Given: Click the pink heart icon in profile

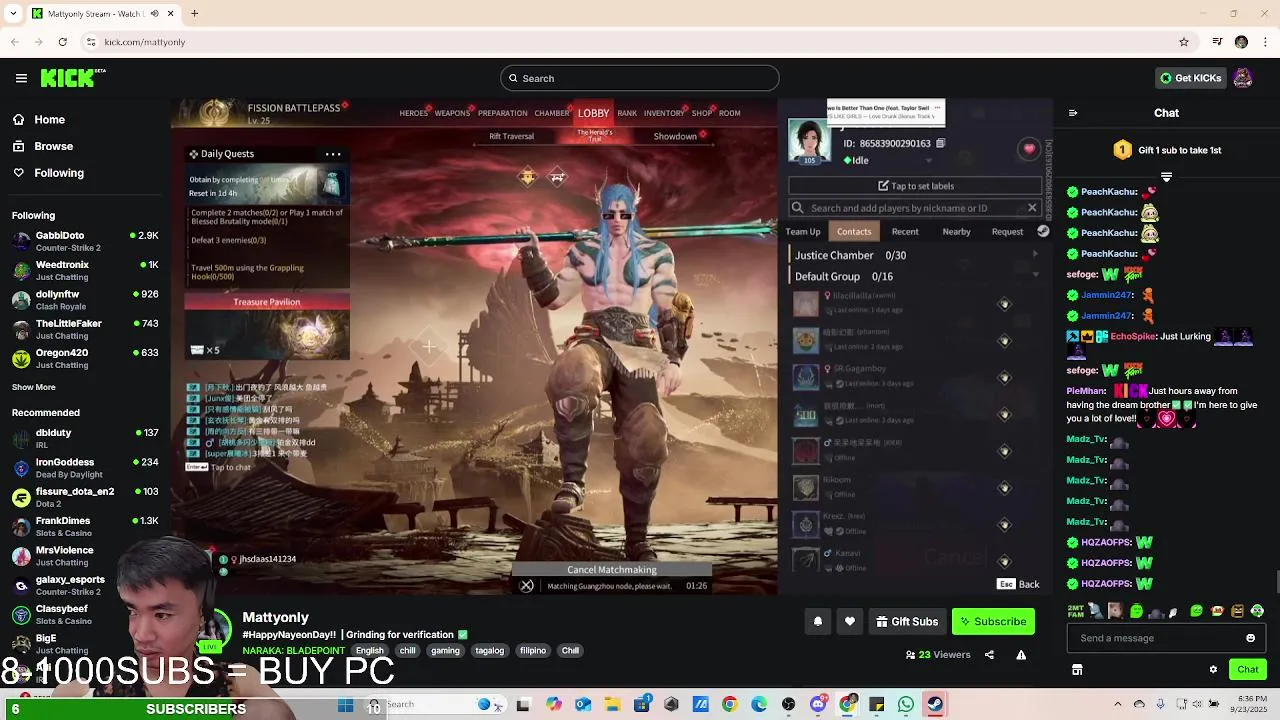Looking at the screenshot, I should 1029,149.
